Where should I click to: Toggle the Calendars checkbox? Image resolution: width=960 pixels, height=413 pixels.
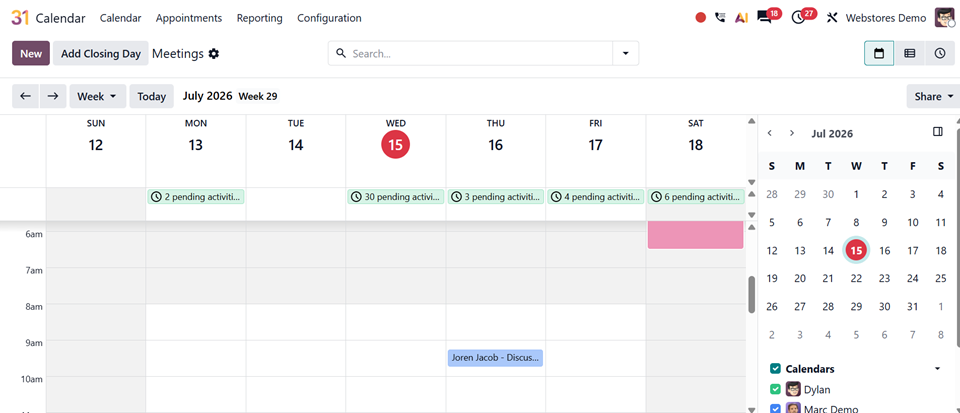[x=776, y=368]
